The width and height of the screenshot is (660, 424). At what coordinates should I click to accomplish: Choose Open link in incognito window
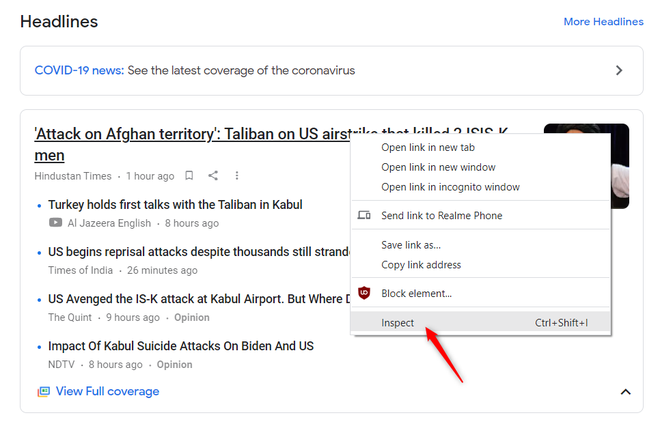coord(450,187)
